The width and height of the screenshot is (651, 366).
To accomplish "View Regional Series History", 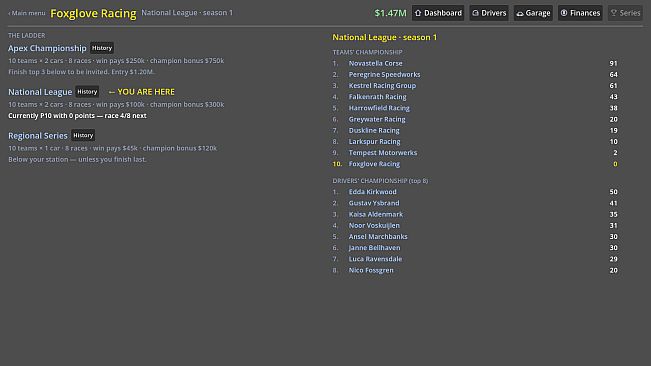I will click(x=83, y=135).
